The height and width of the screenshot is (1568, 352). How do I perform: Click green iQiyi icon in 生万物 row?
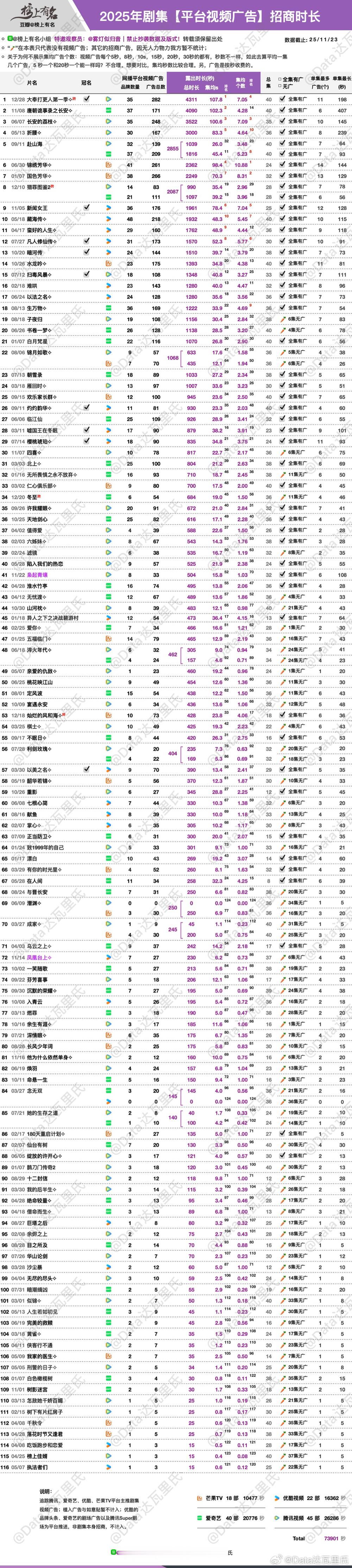point(109,308)
